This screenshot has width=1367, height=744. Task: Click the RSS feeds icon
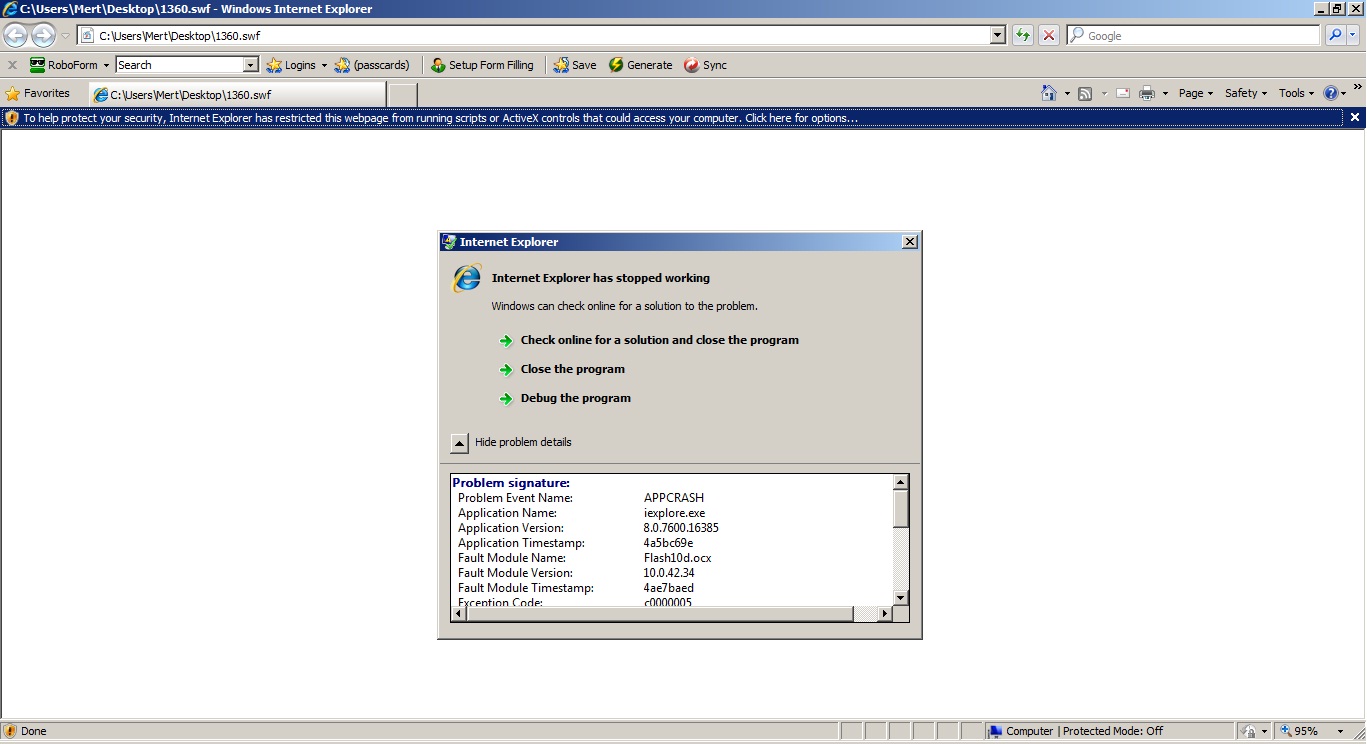click(1085, 94)
